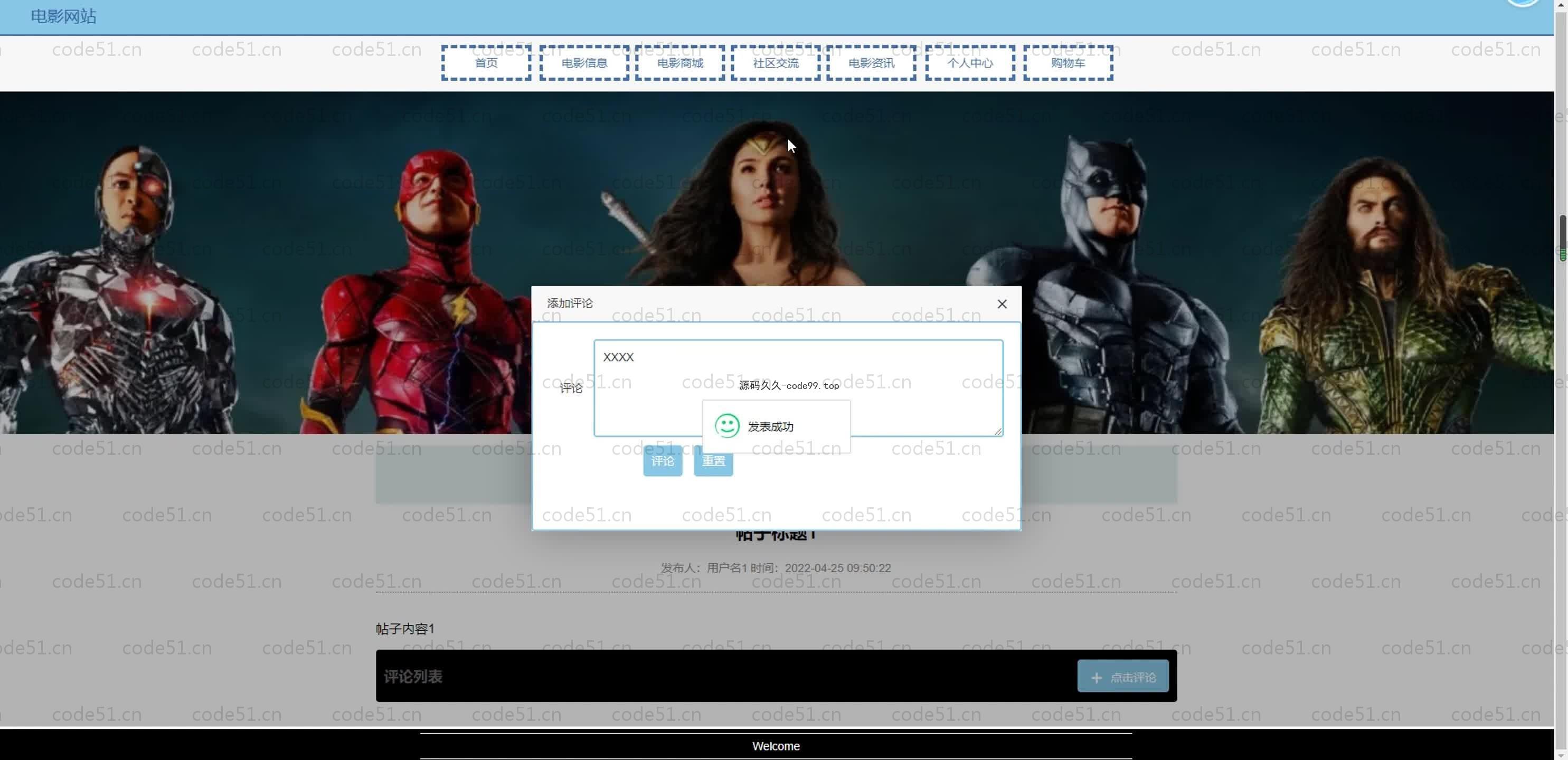Open the 电影信息 navigation item
Image resolution: width=1568 pixels, height=760 pixels.
click(x=584, y=63)
